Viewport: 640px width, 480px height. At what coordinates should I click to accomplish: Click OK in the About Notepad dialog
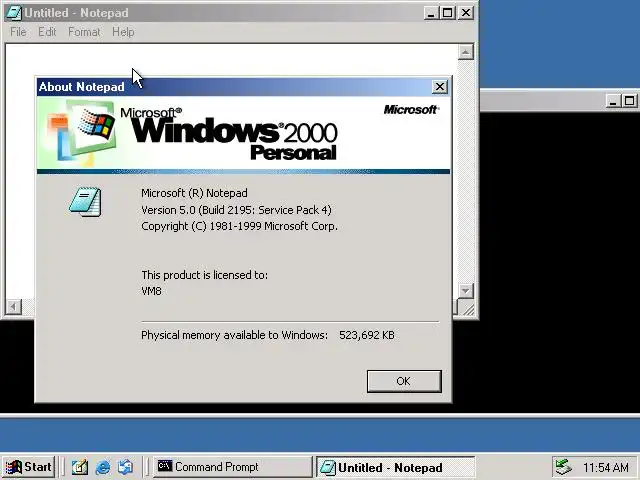tap(404, 381)
